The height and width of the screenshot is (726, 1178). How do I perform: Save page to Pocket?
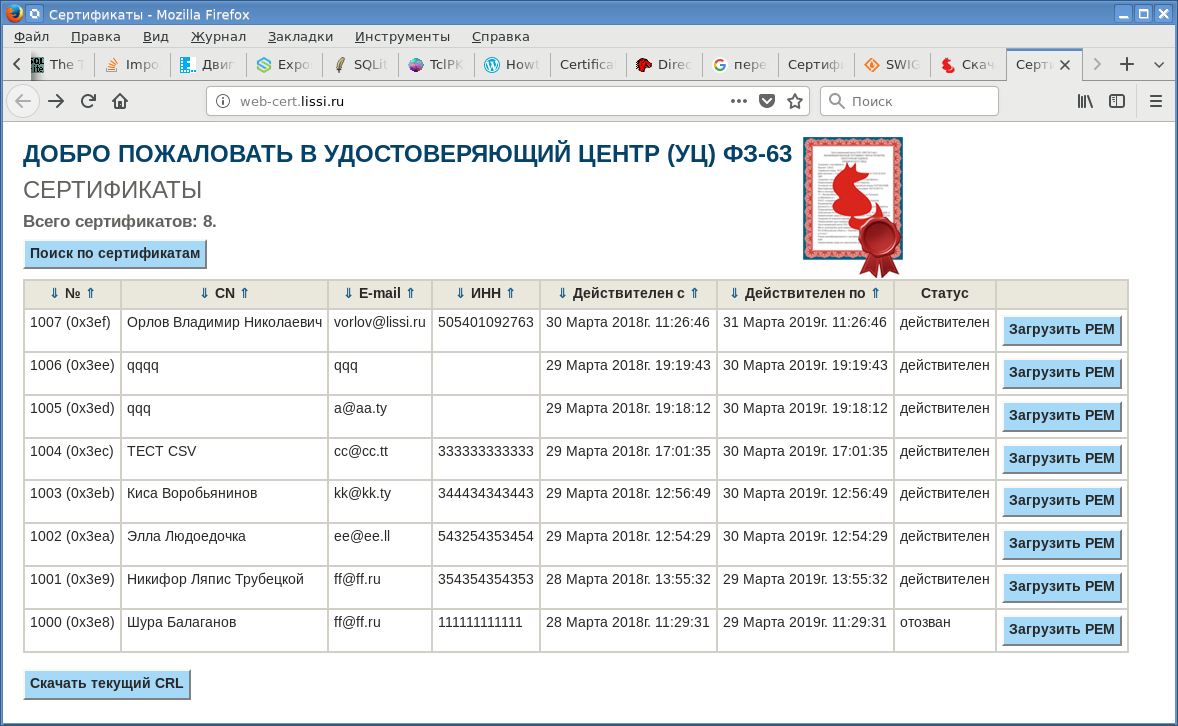point(767,101)
